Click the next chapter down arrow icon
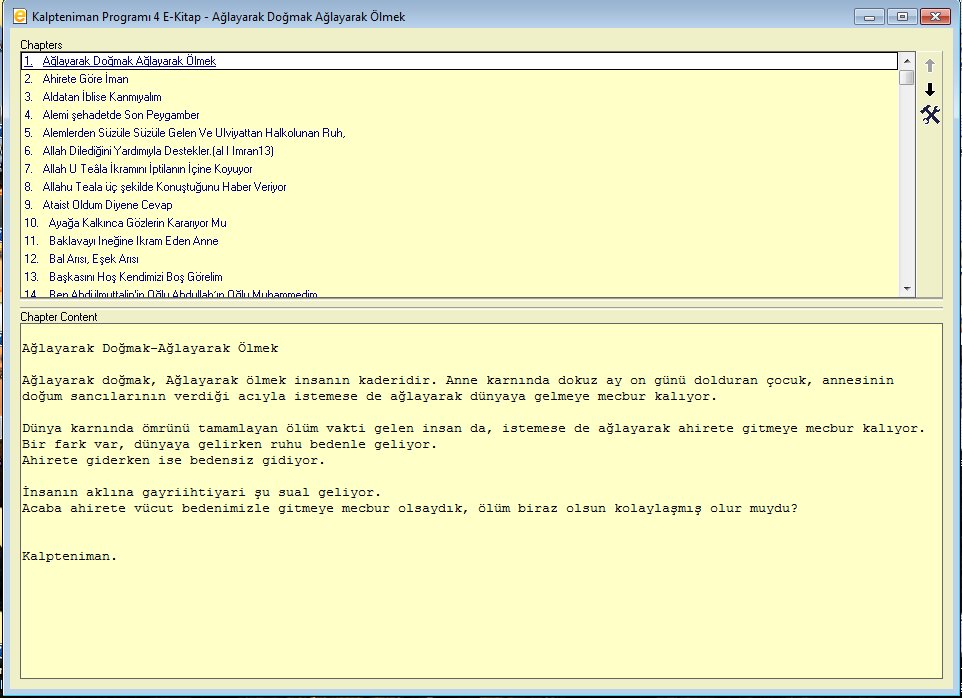This screenshot has width=962, height=698. (x=930, y=90)
